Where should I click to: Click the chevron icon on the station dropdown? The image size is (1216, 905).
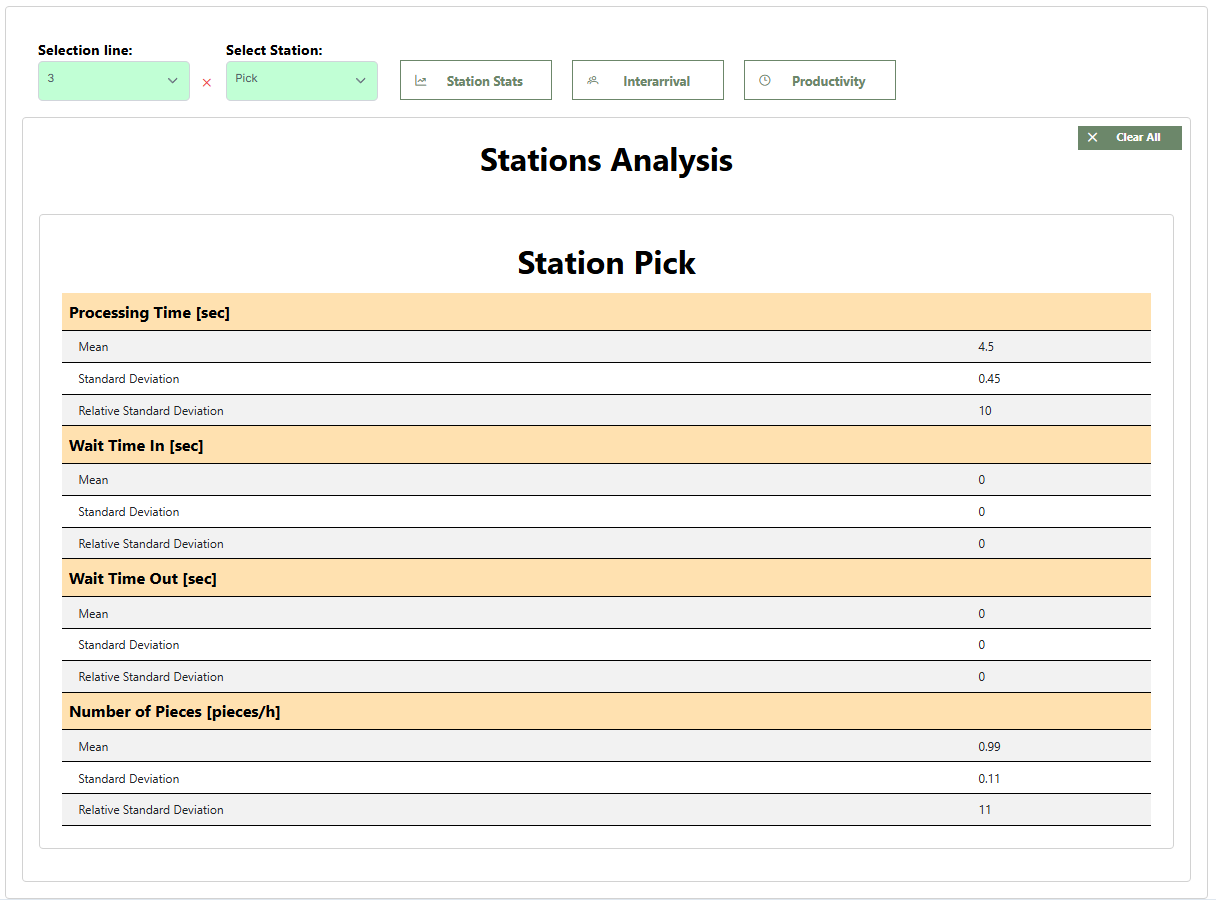pos(360,81)
